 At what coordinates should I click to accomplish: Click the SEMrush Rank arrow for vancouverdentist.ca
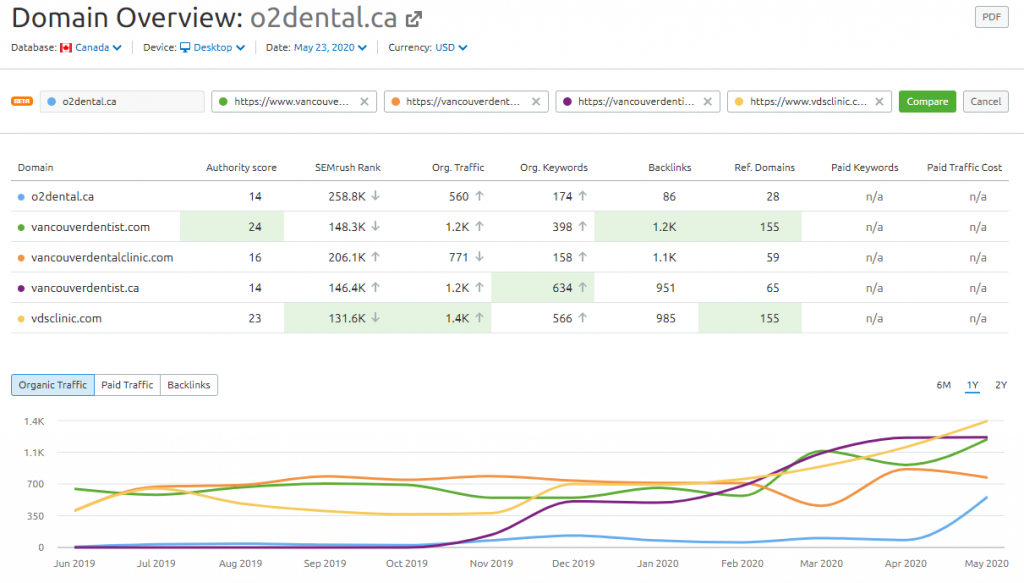[376, 287]
